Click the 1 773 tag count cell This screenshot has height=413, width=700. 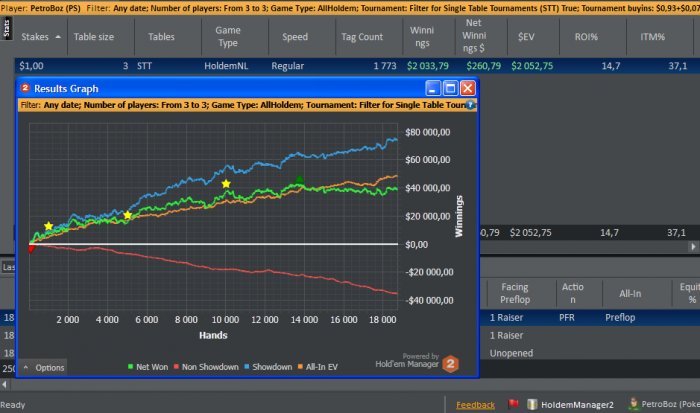pyautogui.click(x=384, y=66)
